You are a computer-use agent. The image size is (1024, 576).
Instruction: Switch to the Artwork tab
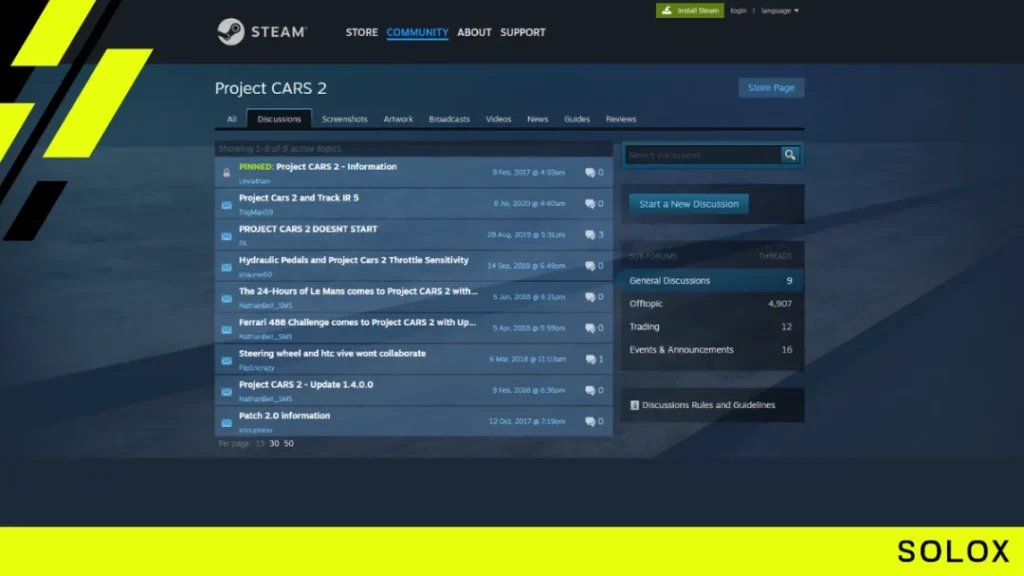click(398, 119)
